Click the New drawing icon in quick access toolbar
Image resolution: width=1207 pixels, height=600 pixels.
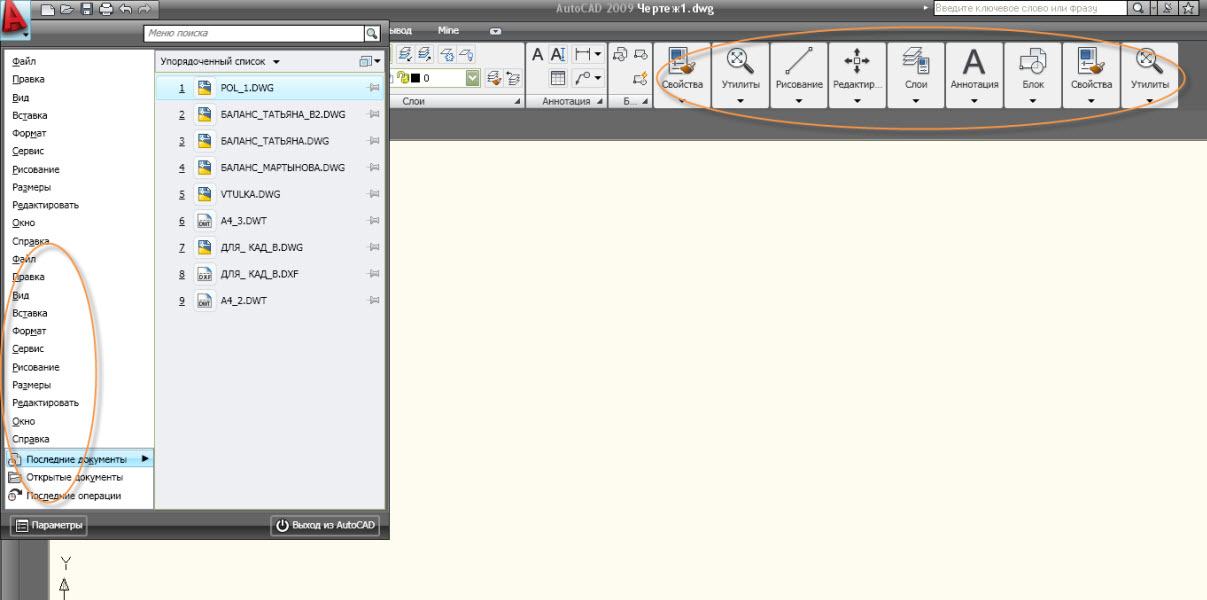pyautogui.click(x=48, y=9)
